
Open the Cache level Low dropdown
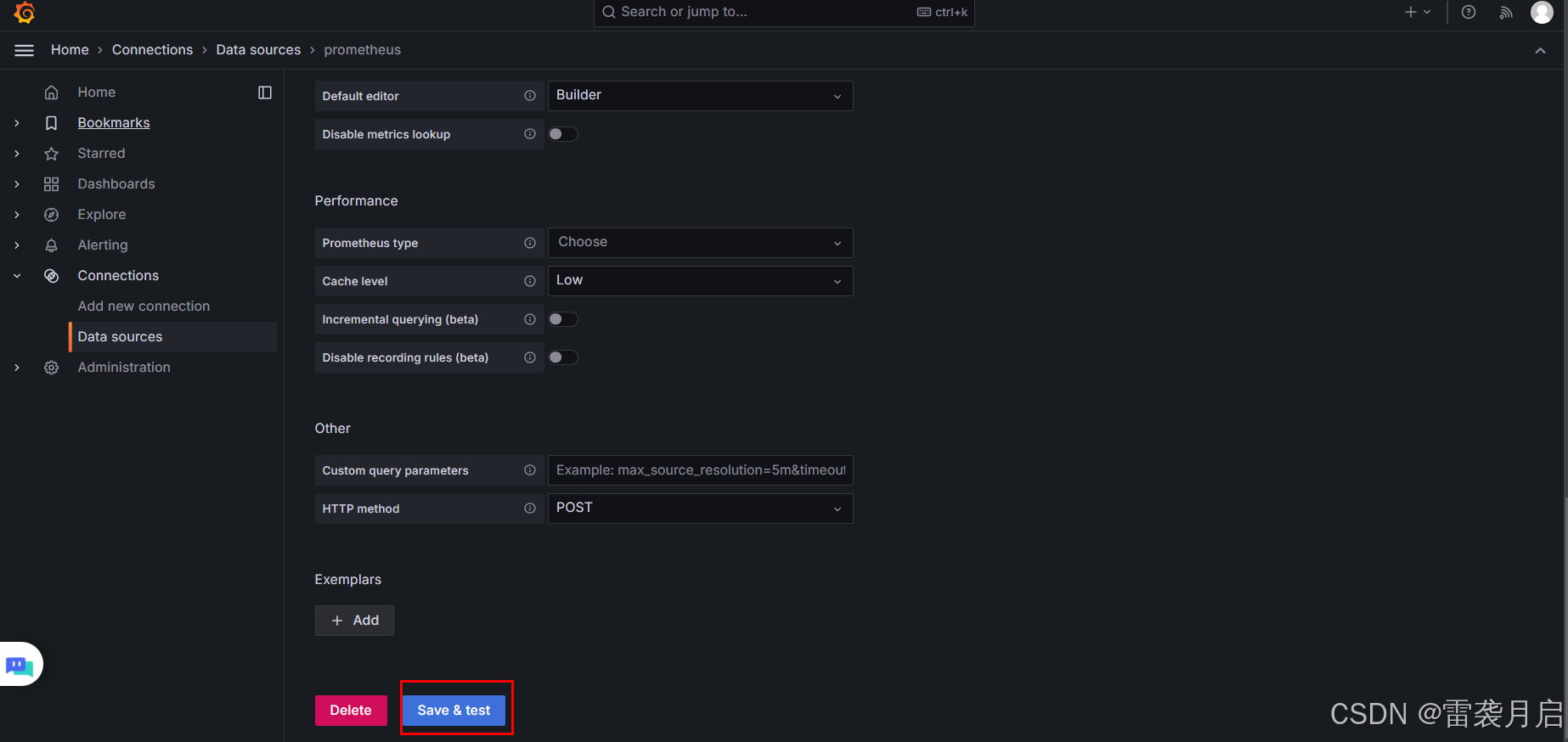tap(701, 281)
